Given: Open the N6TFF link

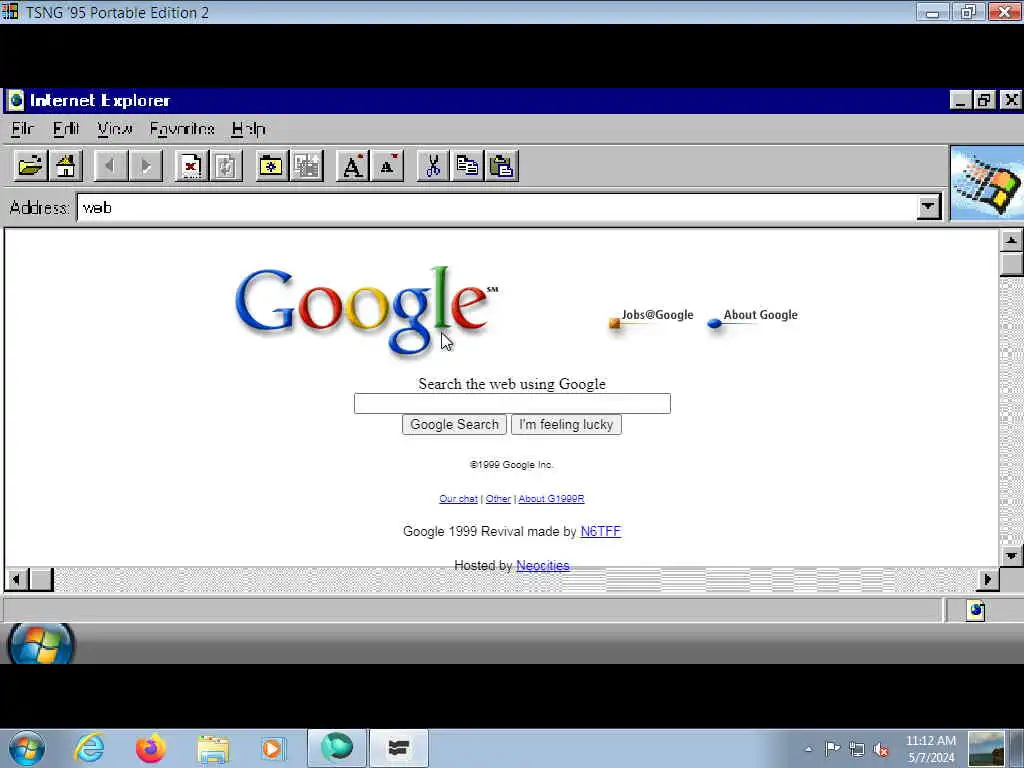Looking at the screenshot, I should (x=601, y=532).
